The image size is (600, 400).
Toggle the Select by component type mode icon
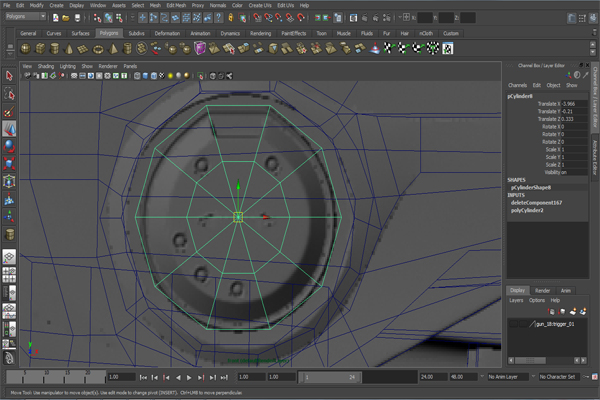(x=119, y=18)
